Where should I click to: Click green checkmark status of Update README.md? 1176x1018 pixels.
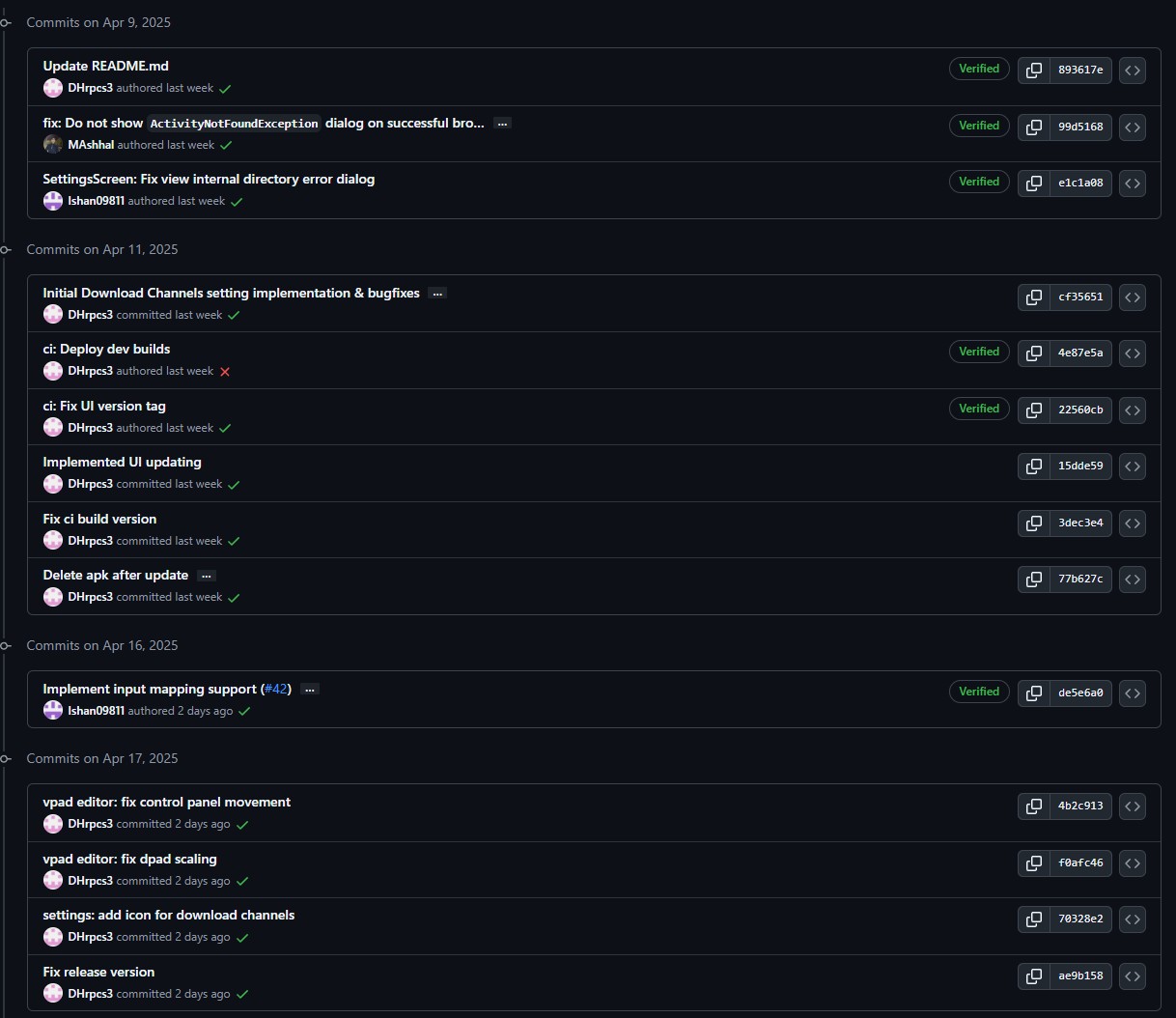(225, 89)
